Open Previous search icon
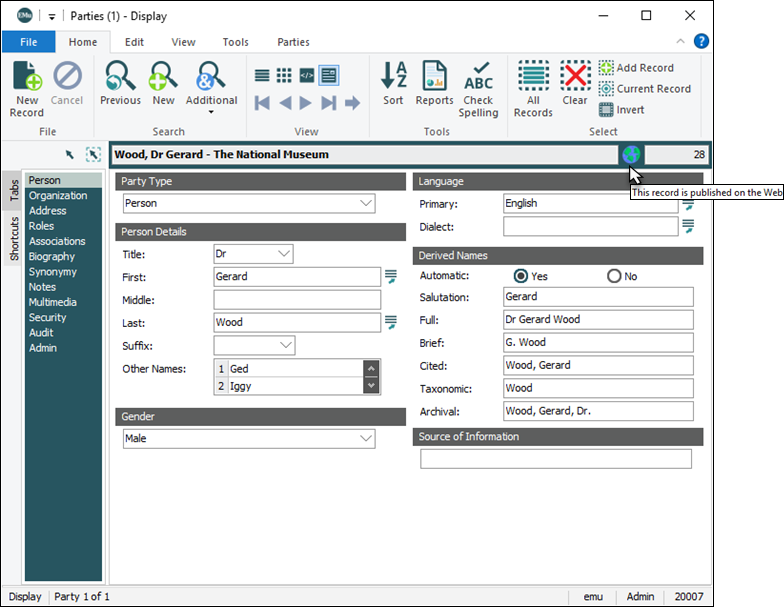 click(120, 82)
